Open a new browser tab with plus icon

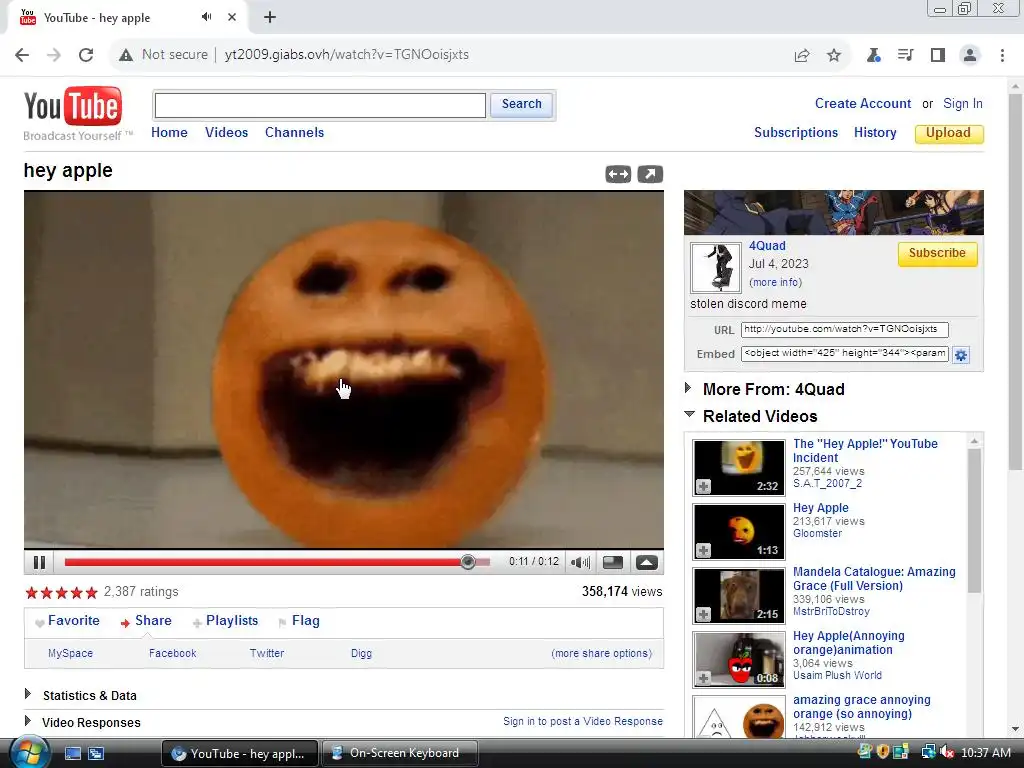coord(270,18)
